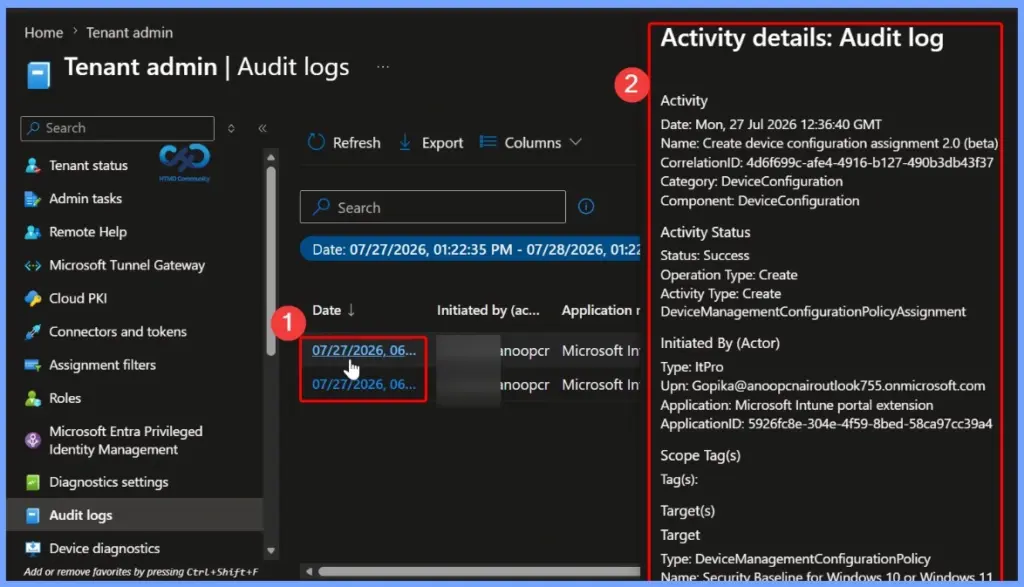Click the Export download arrow icon

click(x=405, y=142)
